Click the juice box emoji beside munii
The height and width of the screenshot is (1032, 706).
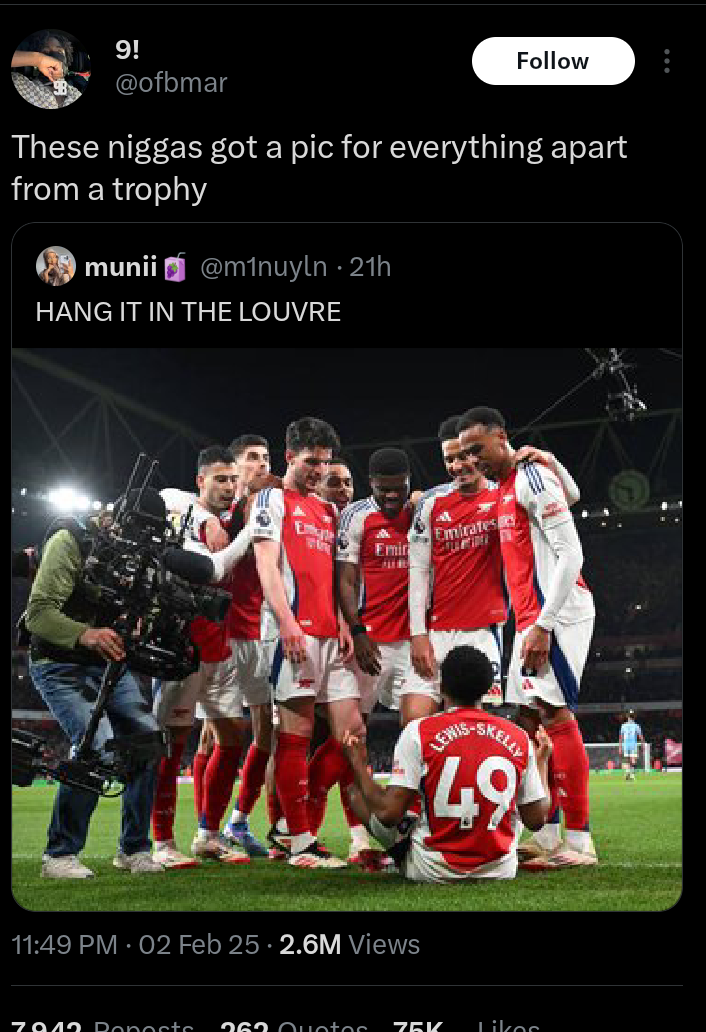tap(175, 267)
